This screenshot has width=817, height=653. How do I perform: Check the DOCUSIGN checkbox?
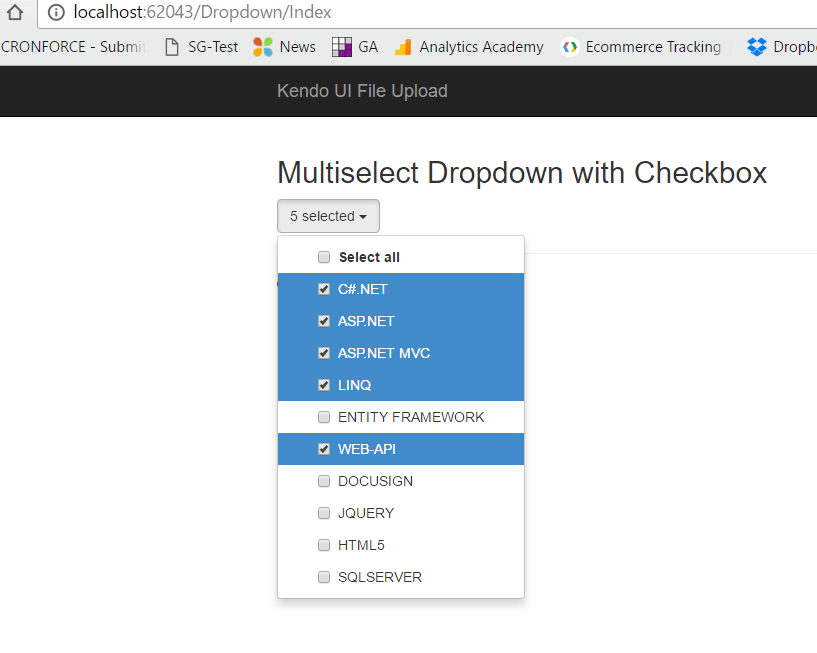pyautogui.click(x=324, y=481)
